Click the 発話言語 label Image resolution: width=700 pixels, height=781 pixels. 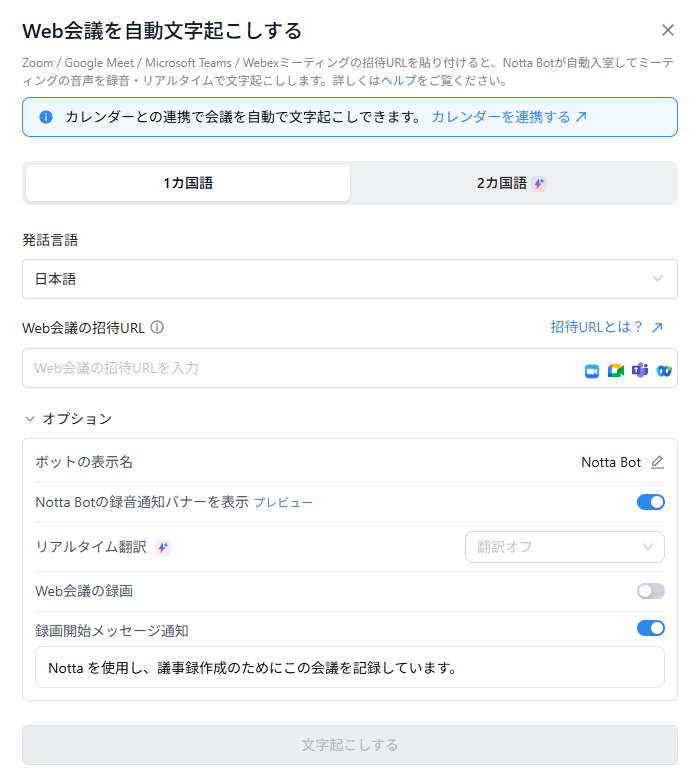coord(50,240)
